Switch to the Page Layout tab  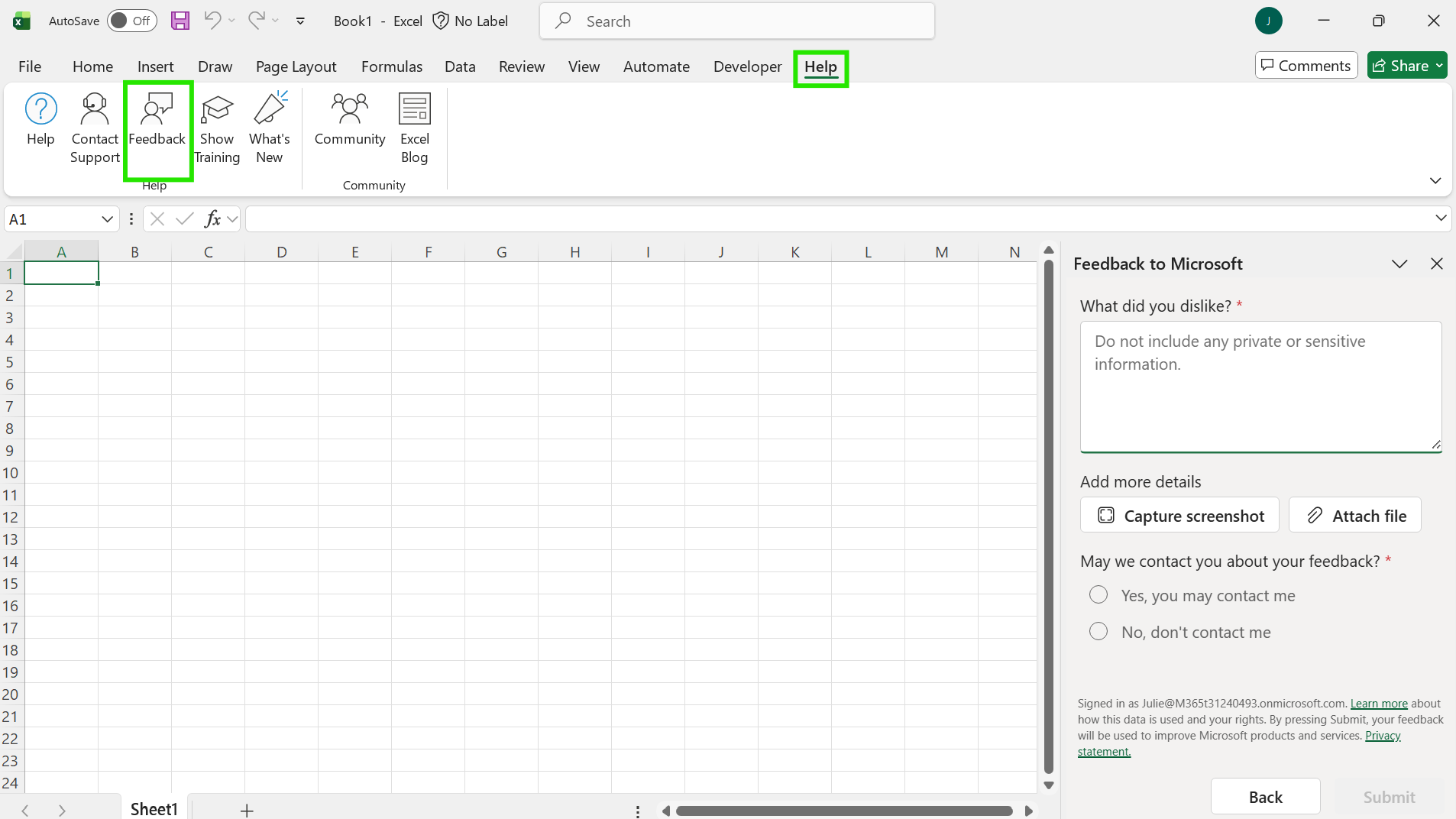pos(296,66)
